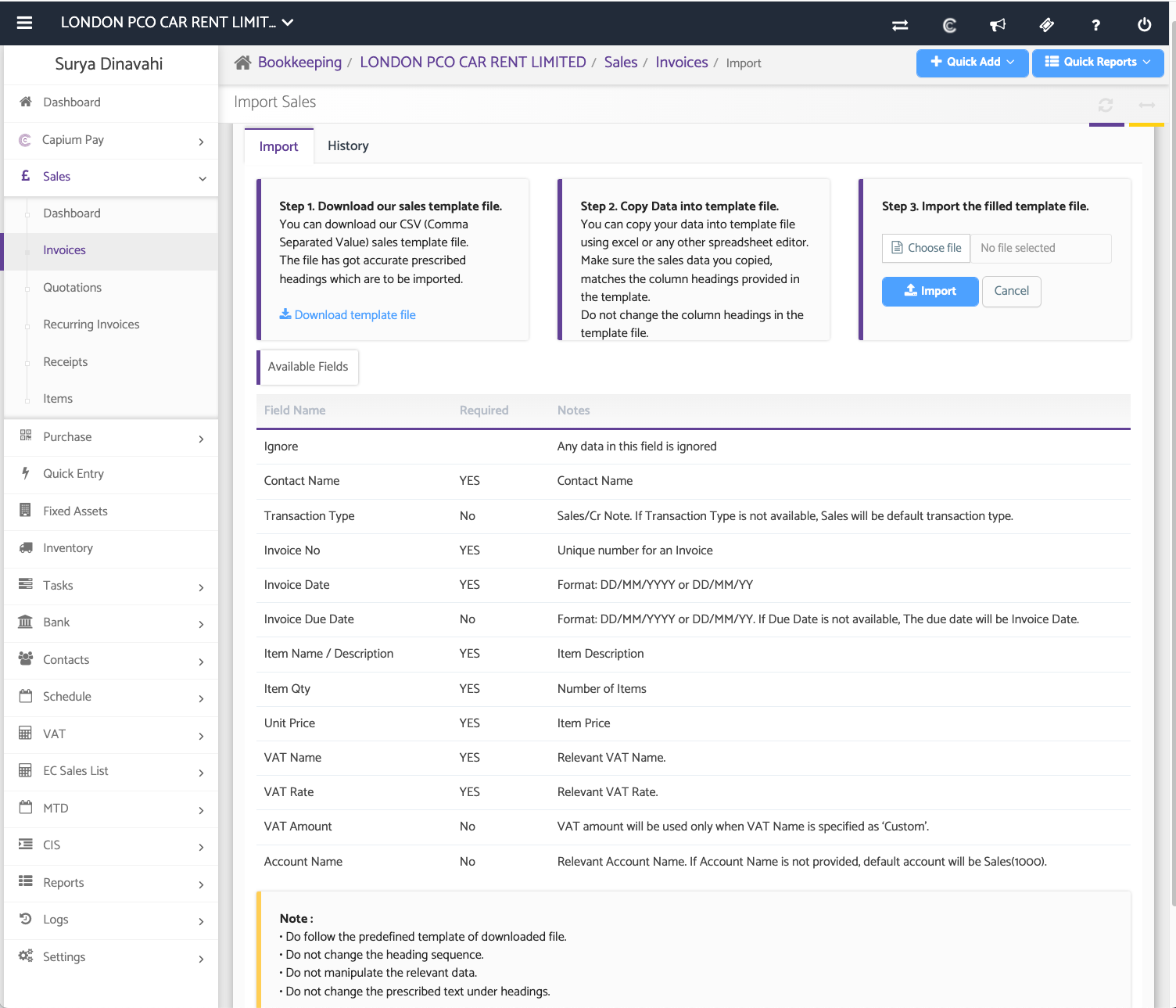Click the Quick Entry lightning icon
The height and width of the screenshot is (1008, 1176).
click(x=26, y=473)
